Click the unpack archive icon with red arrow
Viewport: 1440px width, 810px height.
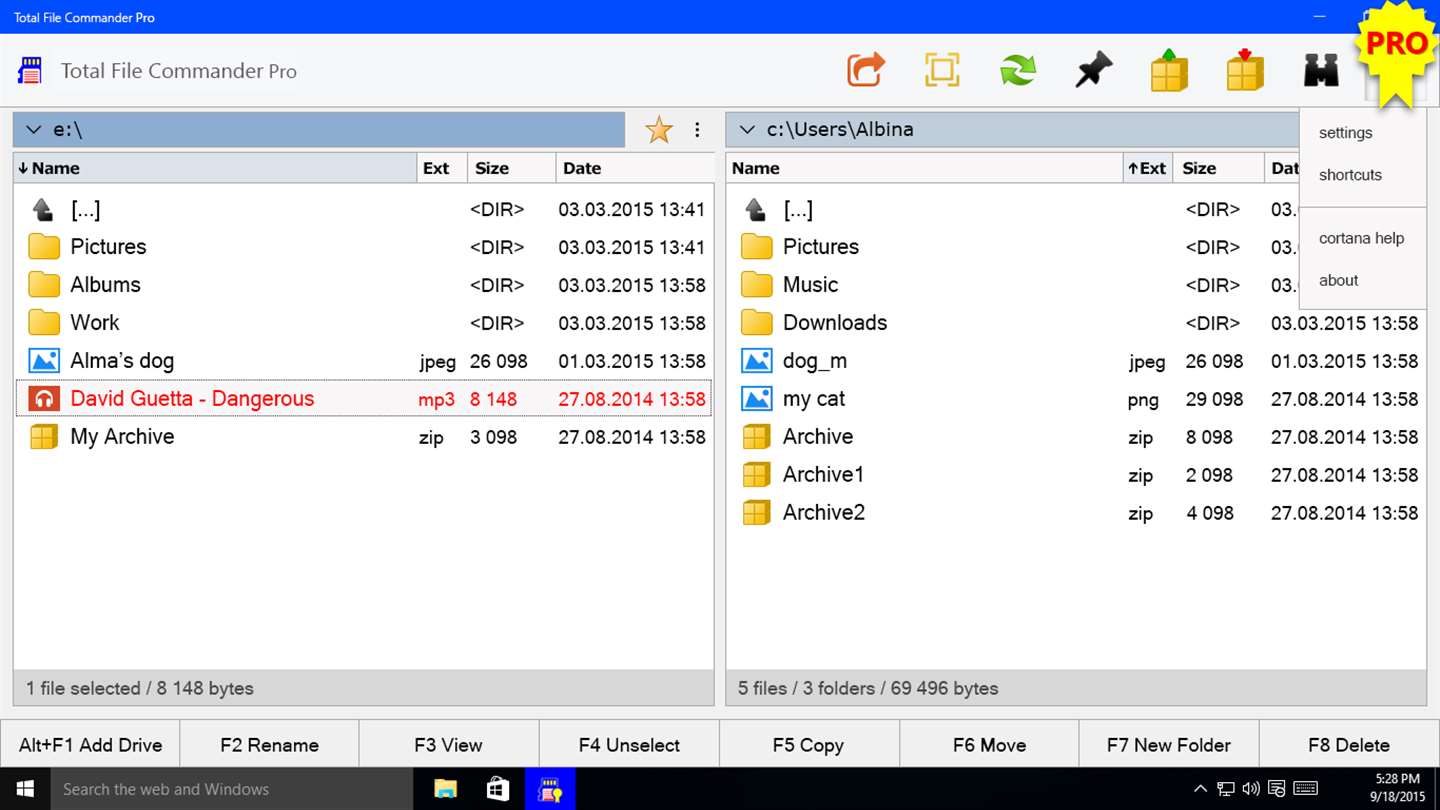pos(1245,70)
